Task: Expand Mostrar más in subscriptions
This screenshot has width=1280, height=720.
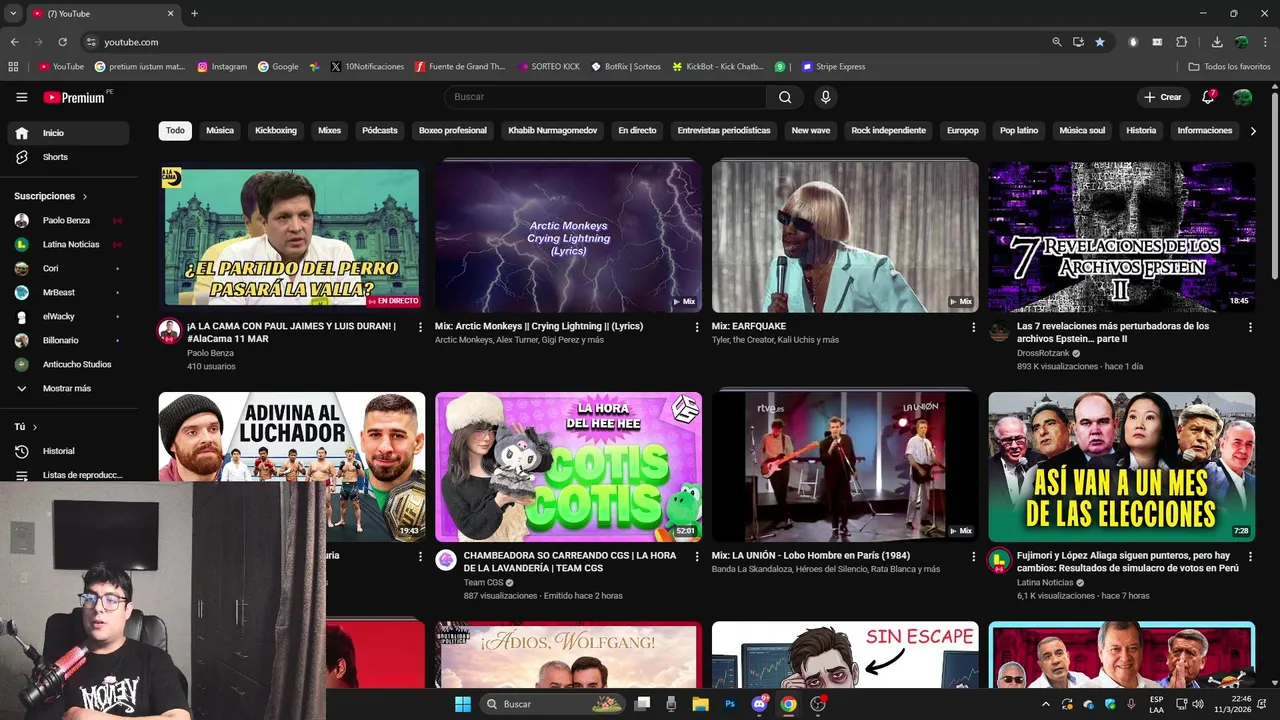Action: [x=68, y=388]
